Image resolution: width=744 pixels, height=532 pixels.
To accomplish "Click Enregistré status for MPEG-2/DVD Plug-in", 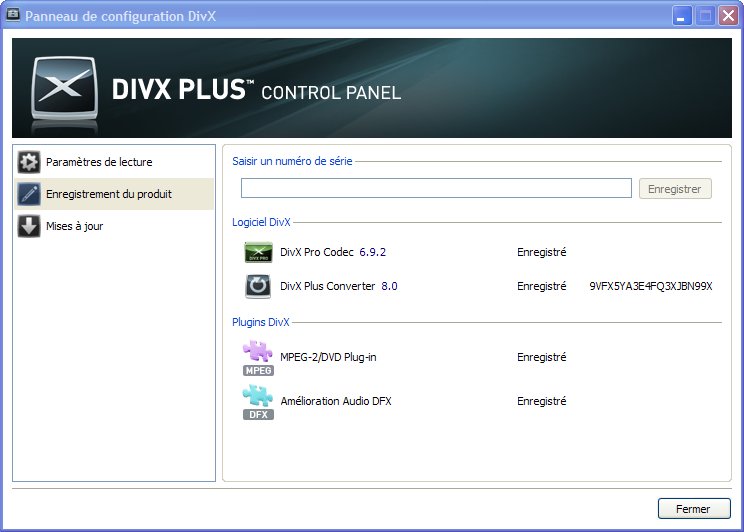I will point(541,357).
